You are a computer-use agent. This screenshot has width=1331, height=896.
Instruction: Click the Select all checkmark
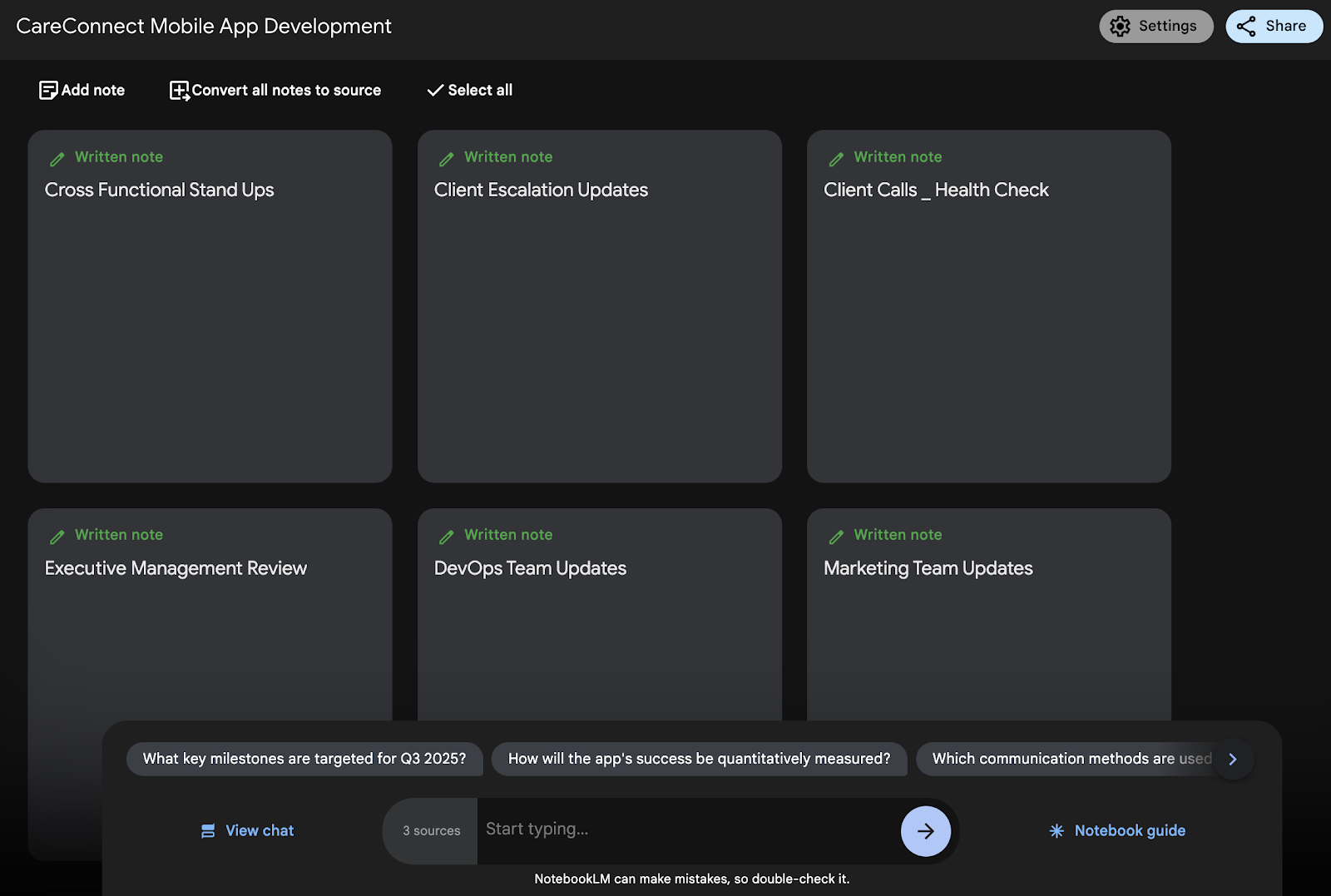435,91
